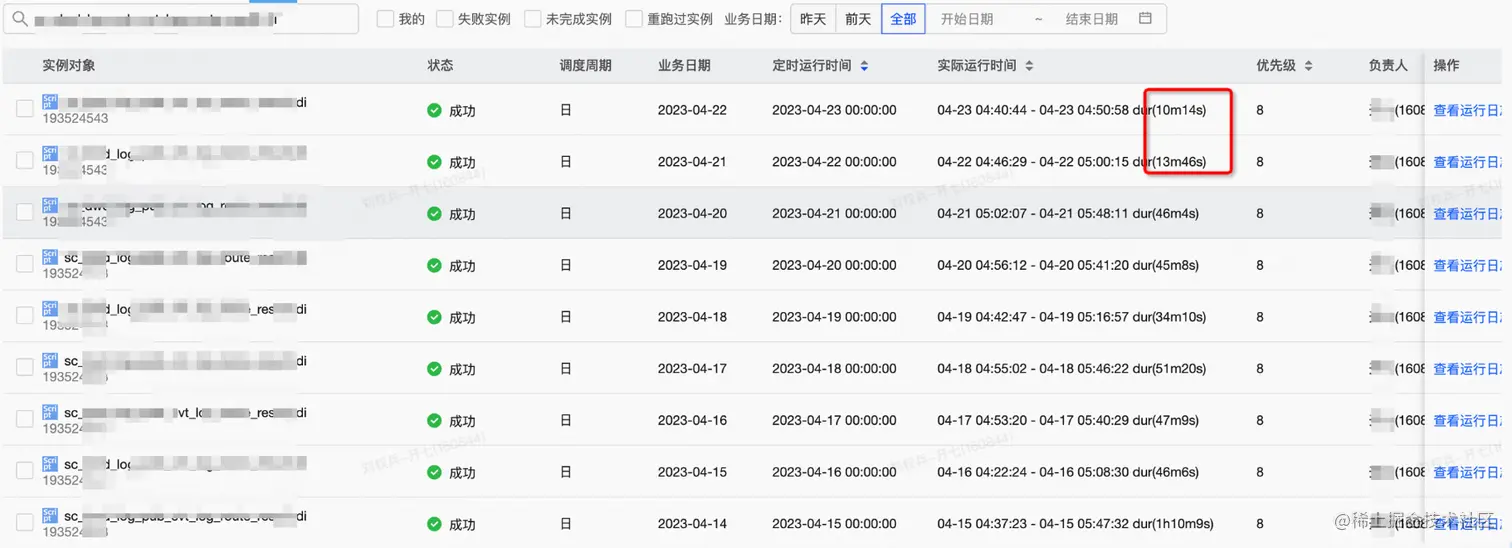Open 查看运行日志 for 2023-04-15 row
Screen dimensions: 1512x548
(x=1467, y=473)
